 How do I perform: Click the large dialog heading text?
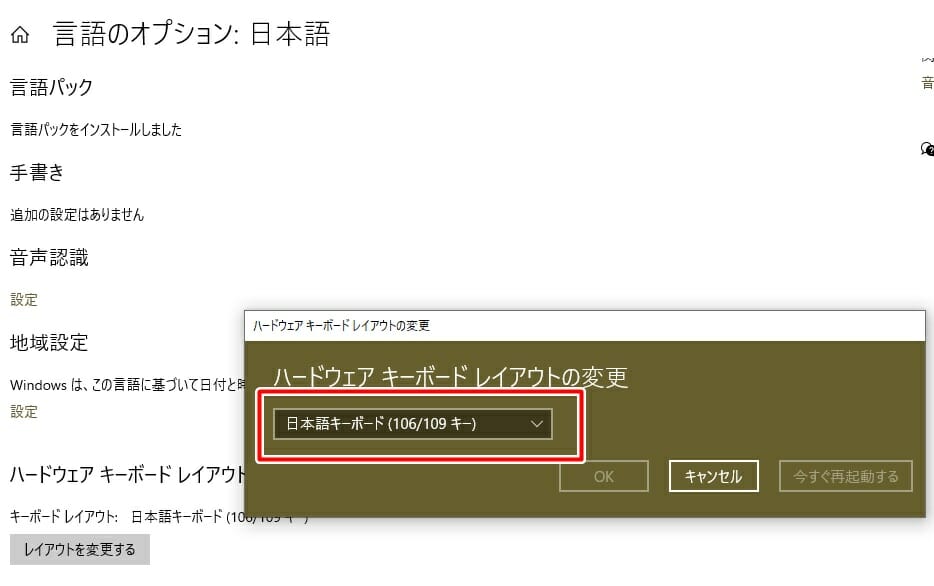coord(450,377)
